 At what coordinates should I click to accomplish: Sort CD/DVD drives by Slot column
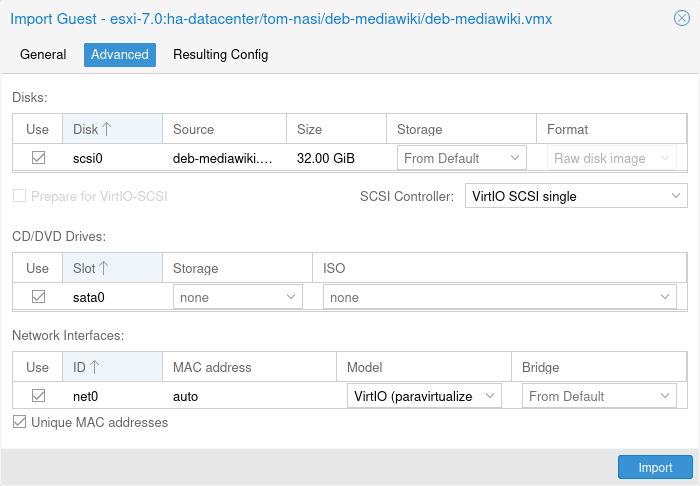coord(103,268)
